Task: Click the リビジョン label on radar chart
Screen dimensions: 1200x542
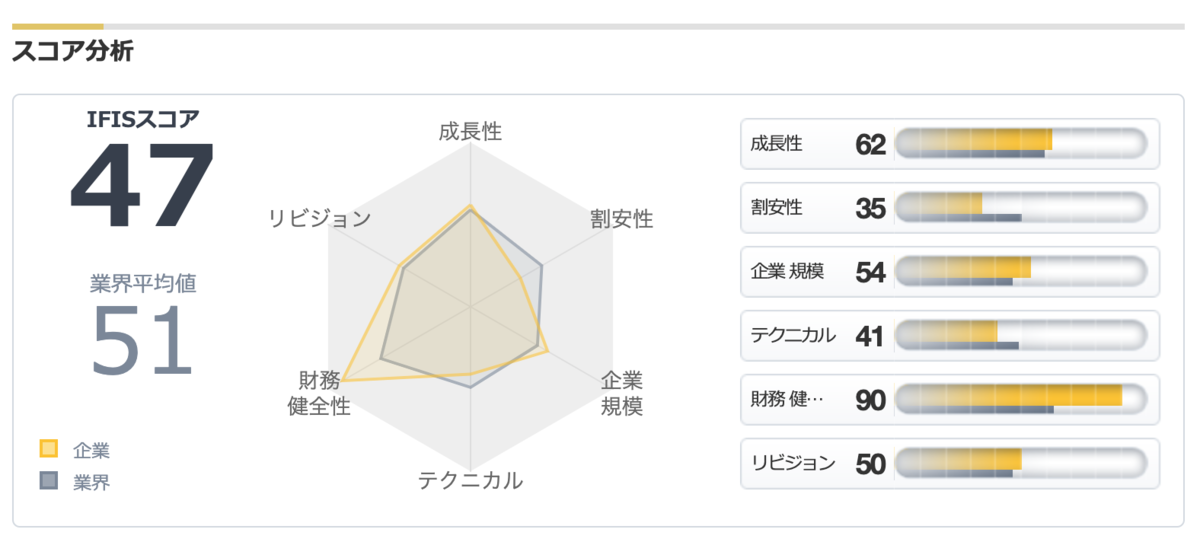Action: point(319,218)
